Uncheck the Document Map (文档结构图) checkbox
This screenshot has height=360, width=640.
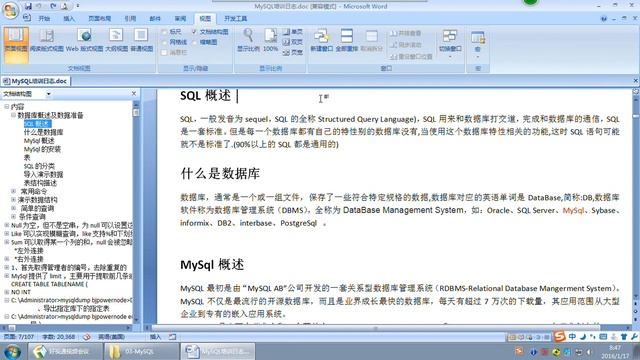pyautogui.click(x=194, y=31)
